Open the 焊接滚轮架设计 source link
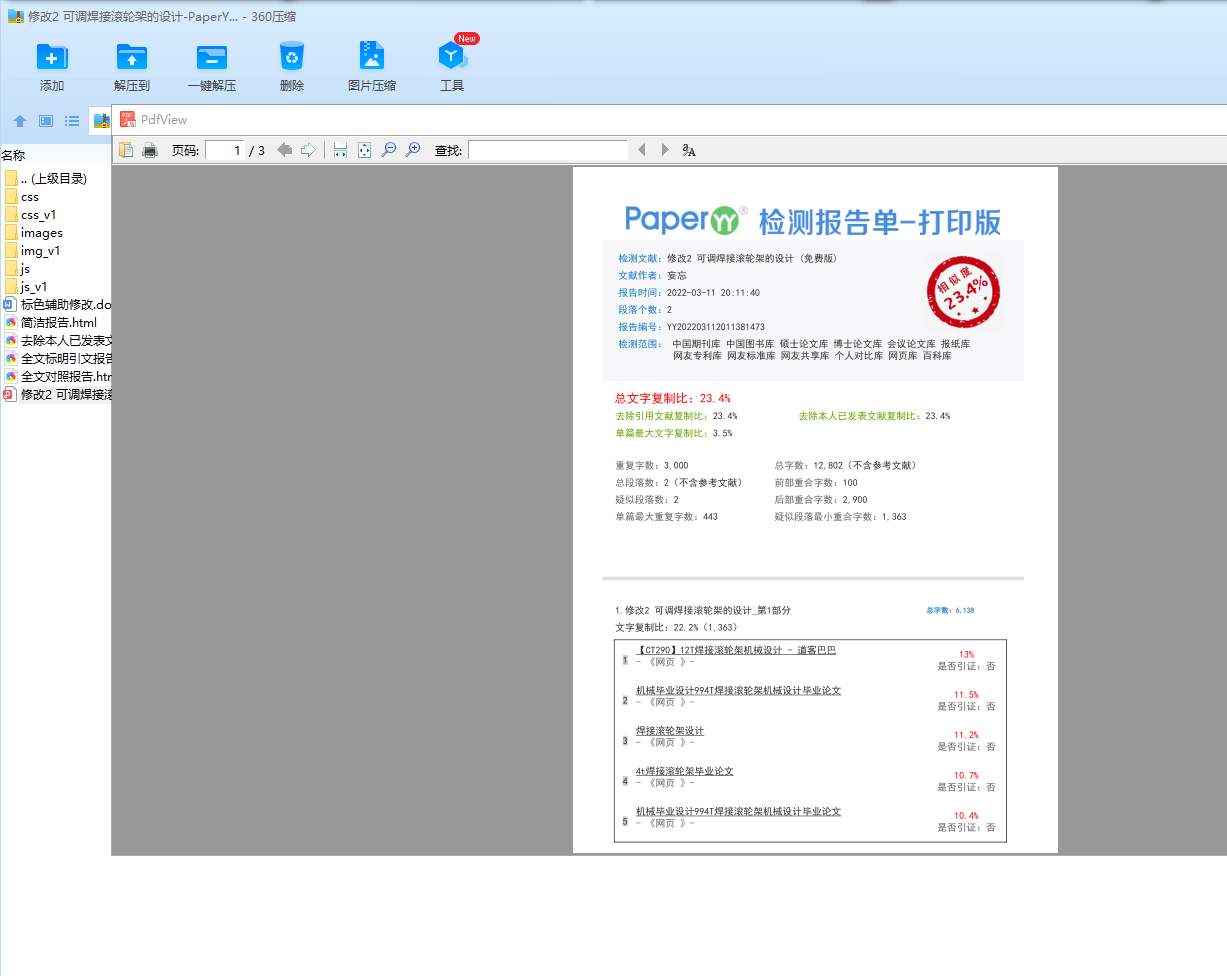This screenshot has width=1227, height=976. [x=670, y=731]
